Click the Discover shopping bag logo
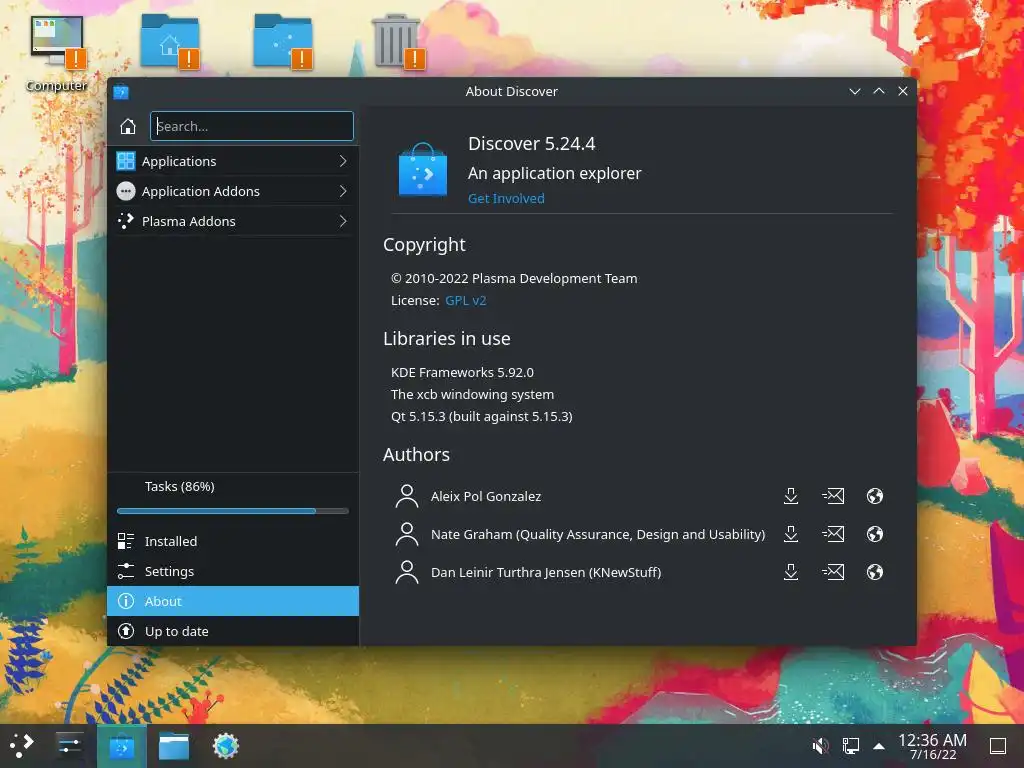The width and height of the screenshot is (1024, 768). tap(423, 169)
